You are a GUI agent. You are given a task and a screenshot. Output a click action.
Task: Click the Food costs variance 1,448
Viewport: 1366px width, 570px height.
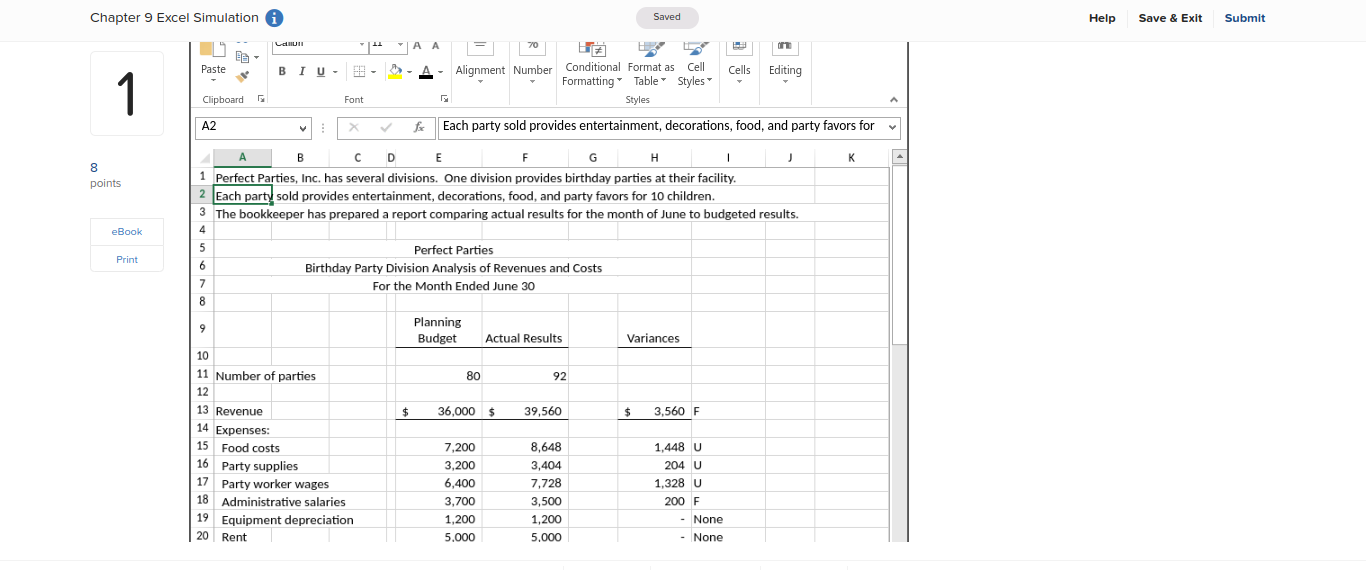[654, 448]
